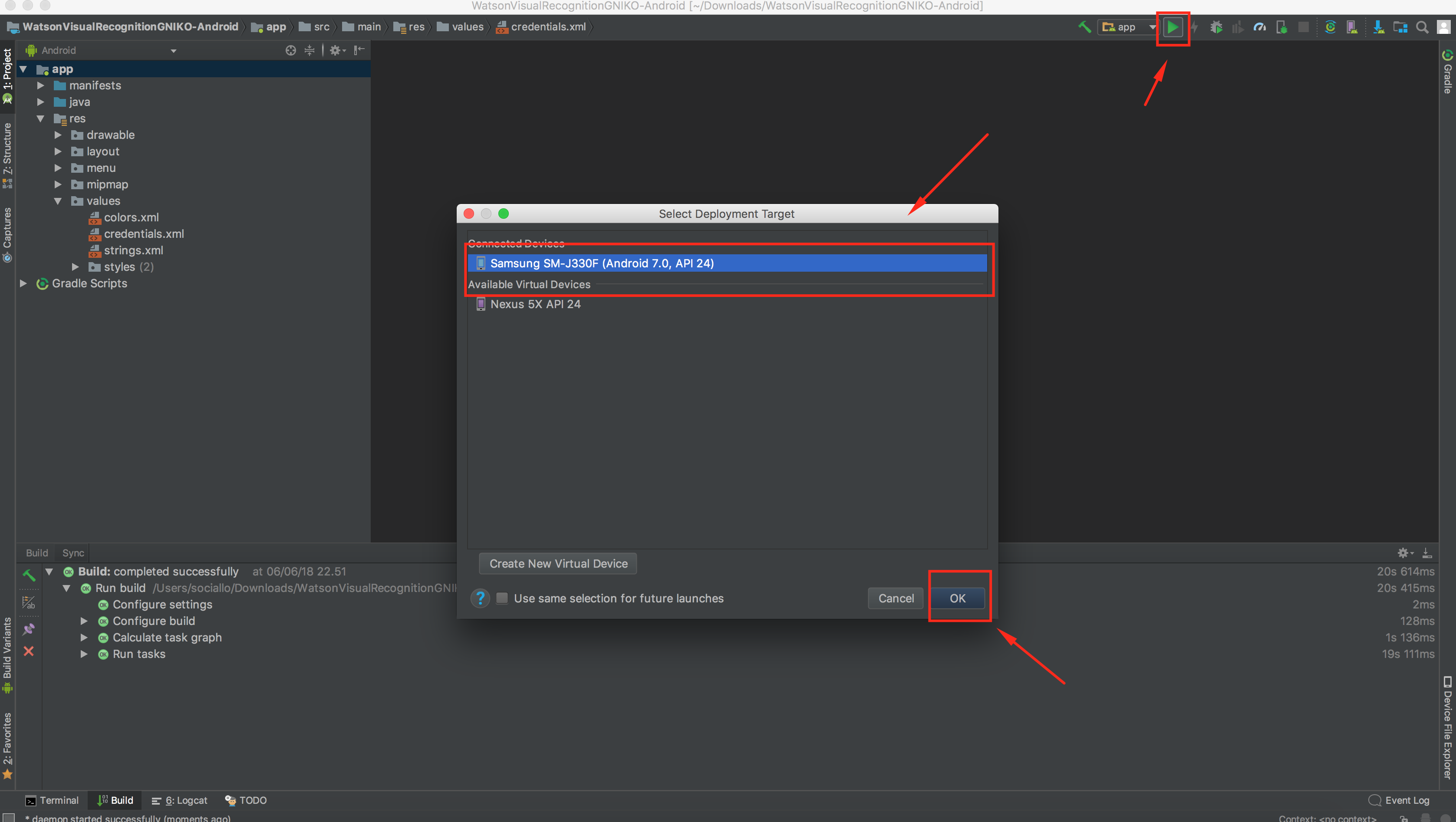Select colors.xml in project tree

[x=131, y=217]
